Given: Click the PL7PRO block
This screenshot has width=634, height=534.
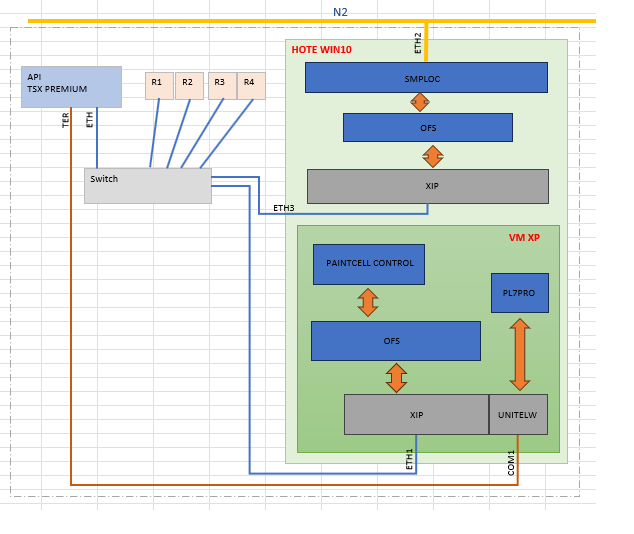Looking at the screenshot, I should click(x=519, y=293).
